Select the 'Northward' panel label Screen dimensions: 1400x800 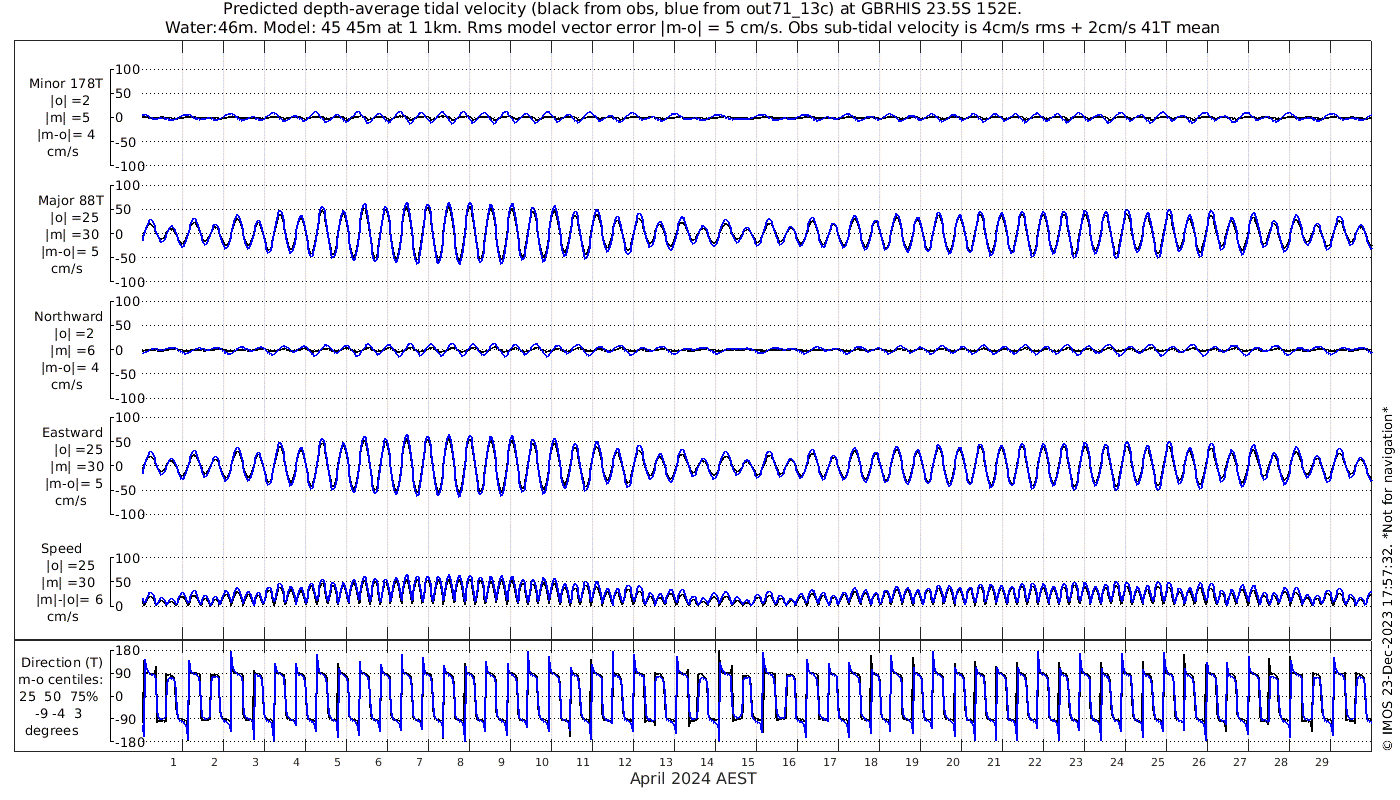click(68, 316)
